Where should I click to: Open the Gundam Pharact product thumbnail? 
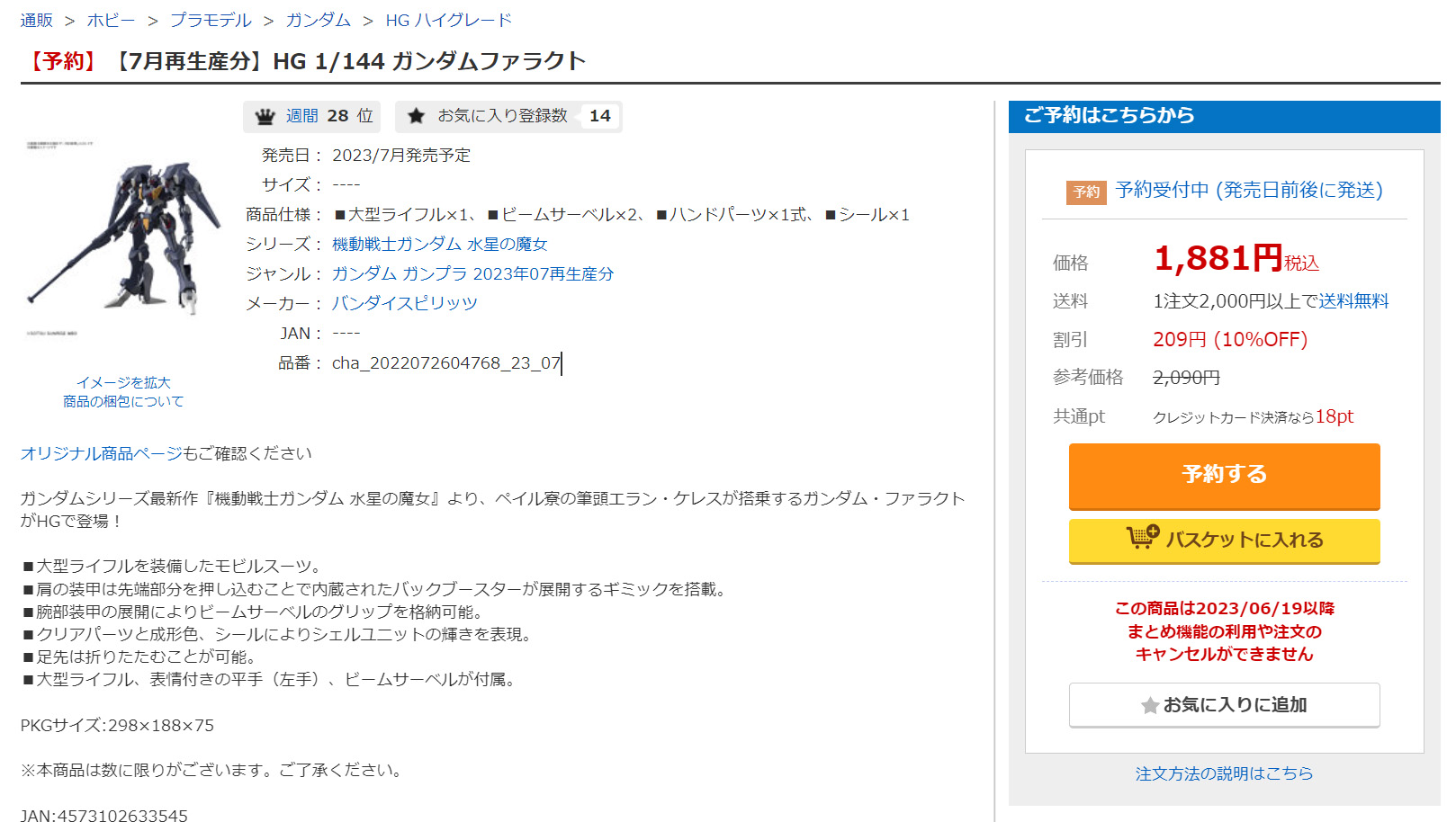[x=124, y=238]
